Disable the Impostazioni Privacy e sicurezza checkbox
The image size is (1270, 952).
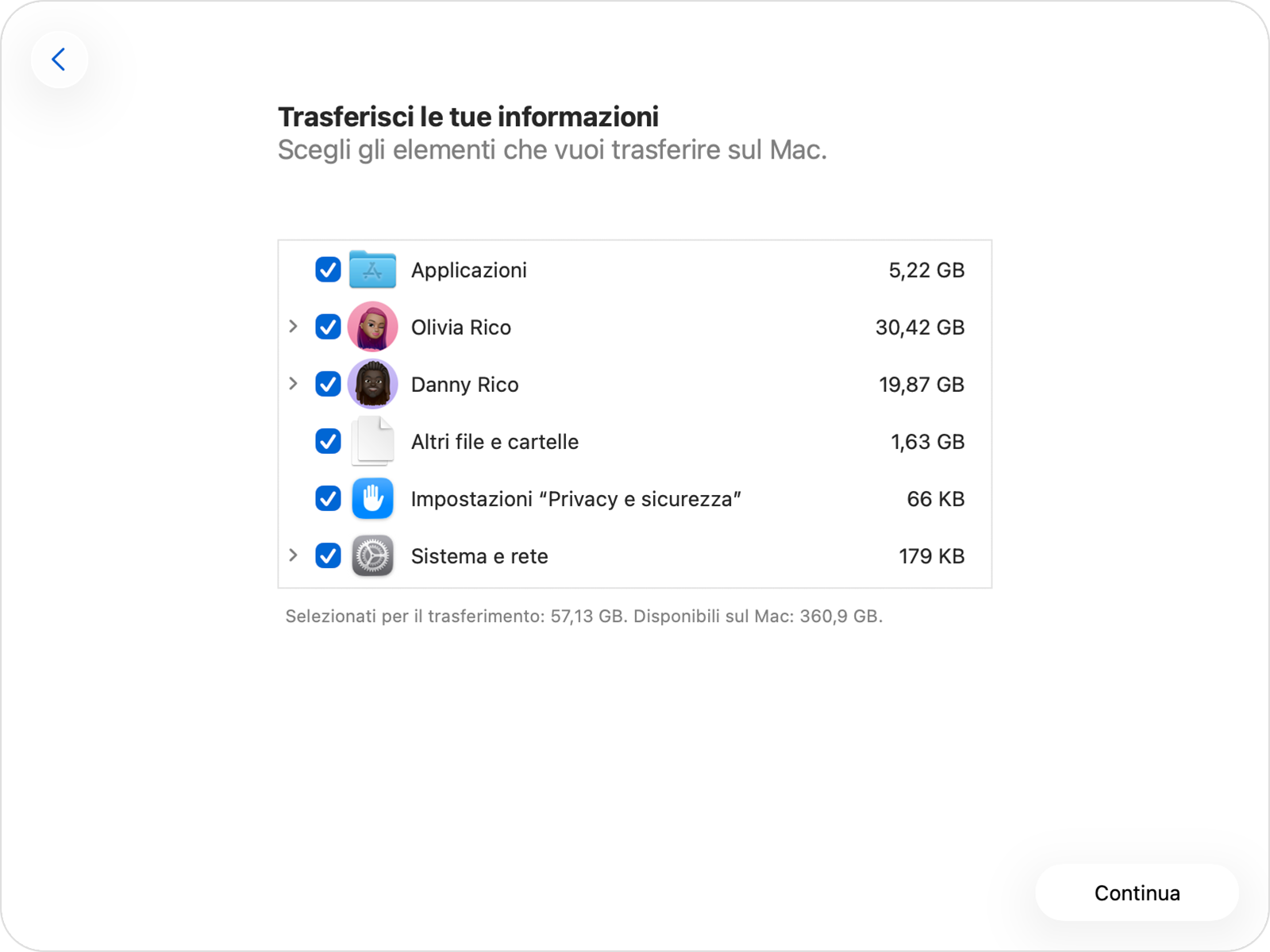328,498
